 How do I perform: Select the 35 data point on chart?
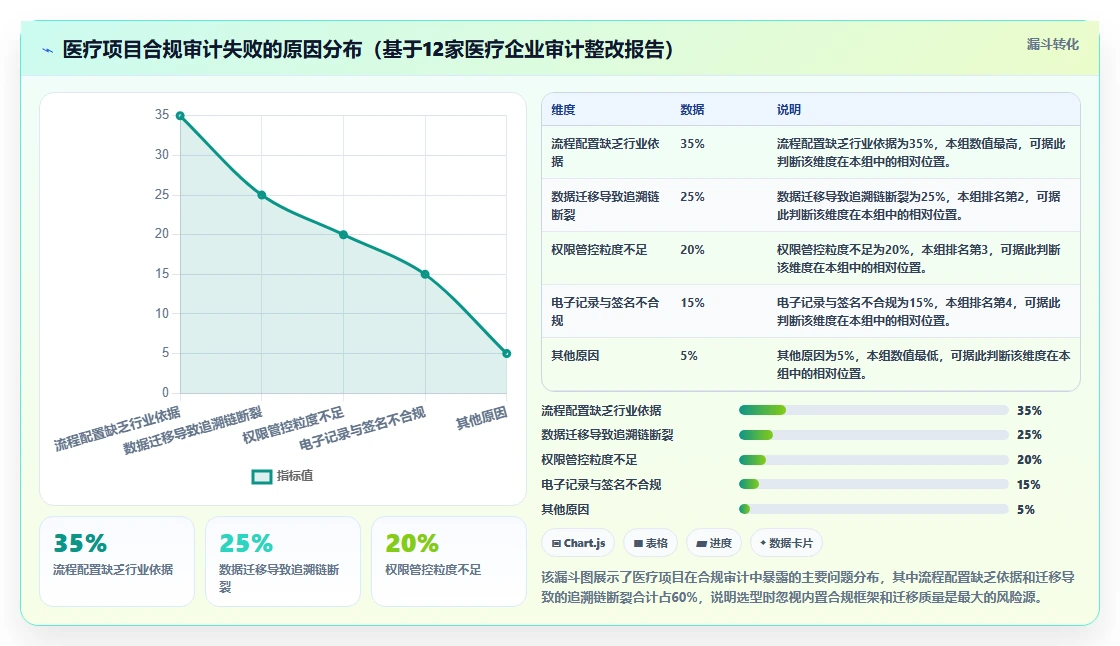pos(180,116)
